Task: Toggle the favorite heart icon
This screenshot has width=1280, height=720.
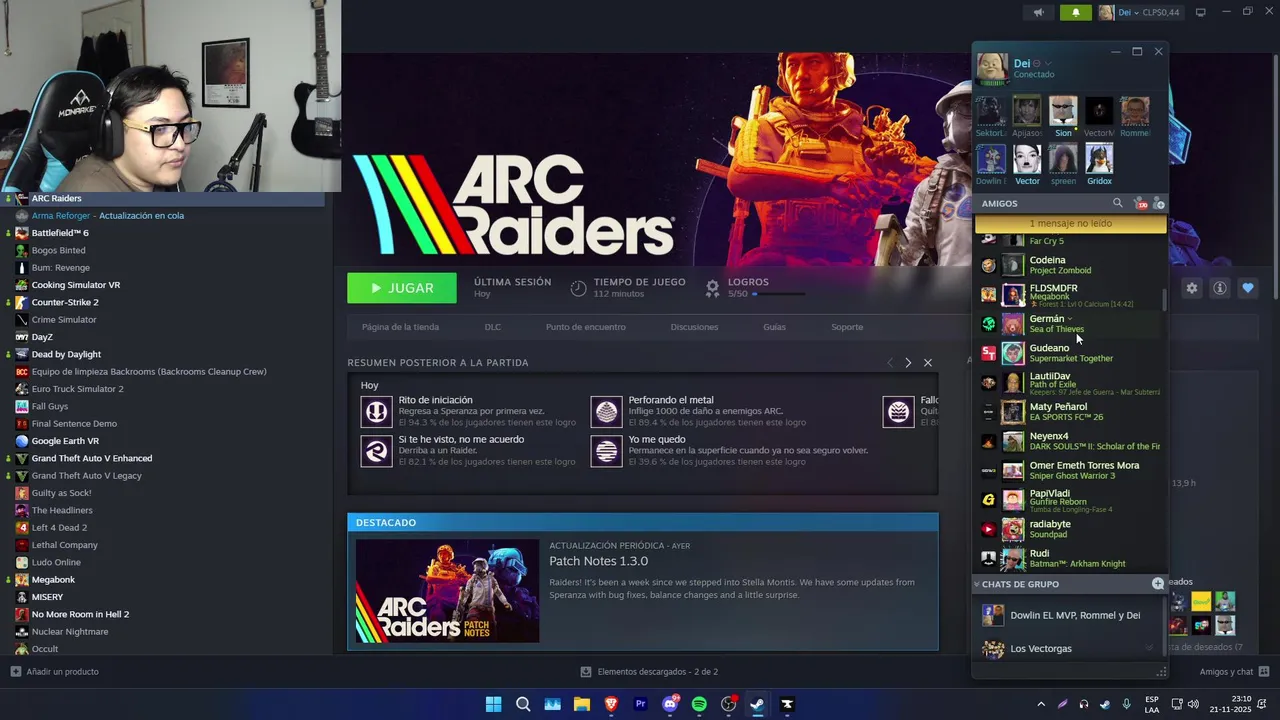Action: coord(1248,288)
